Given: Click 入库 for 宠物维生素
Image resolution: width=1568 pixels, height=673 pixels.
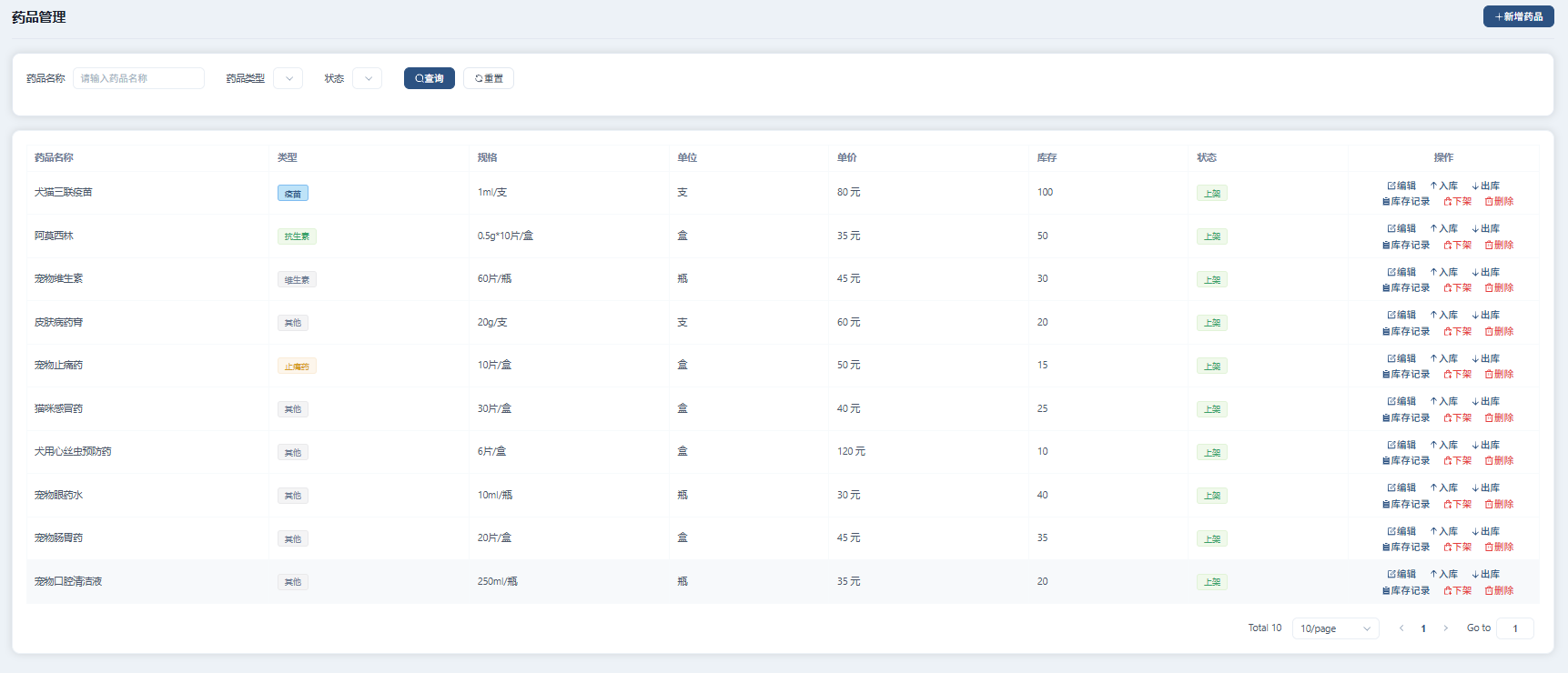Looking at the screenshot, I should [1444, 272].
